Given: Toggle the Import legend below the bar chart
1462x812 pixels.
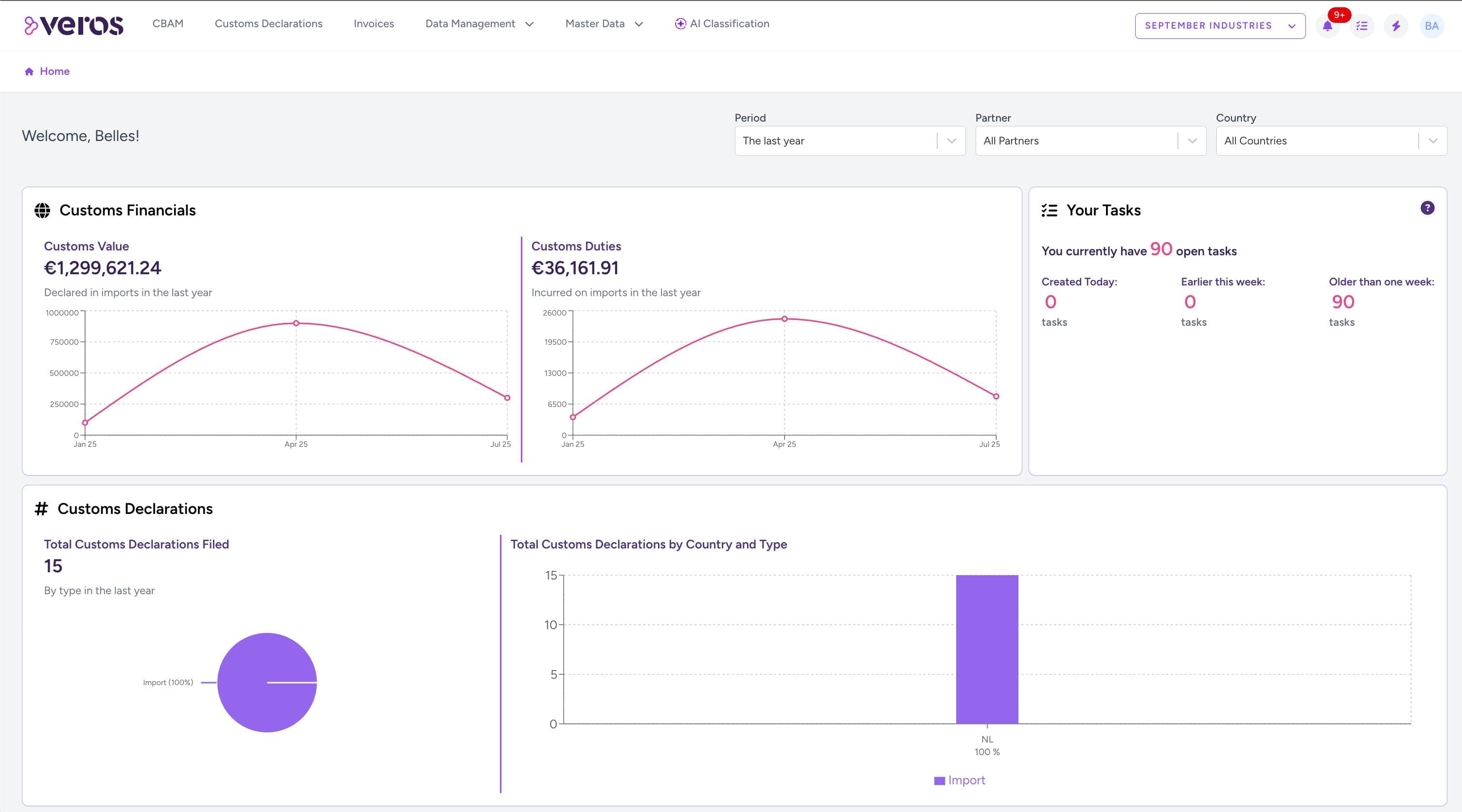Looking at the screenshot, I should point(960,779).
